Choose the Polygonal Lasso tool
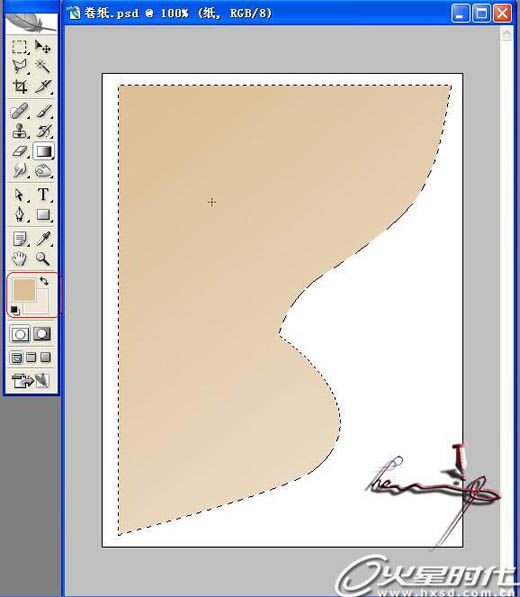 (x=19, y=66)
